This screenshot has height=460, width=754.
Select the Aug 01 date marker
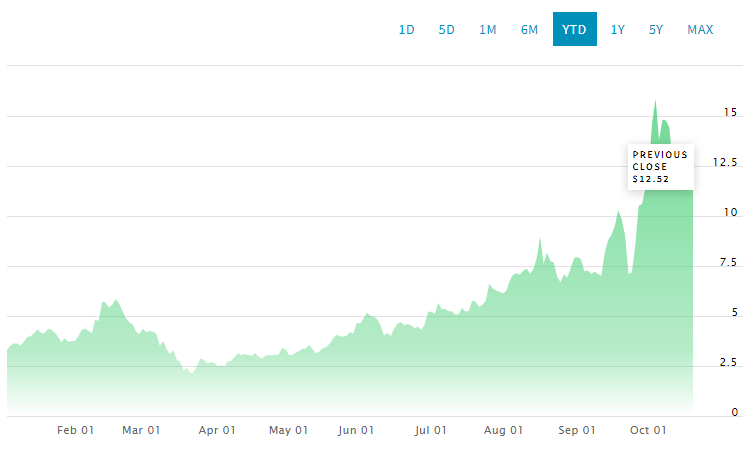(x=504, y=430)
